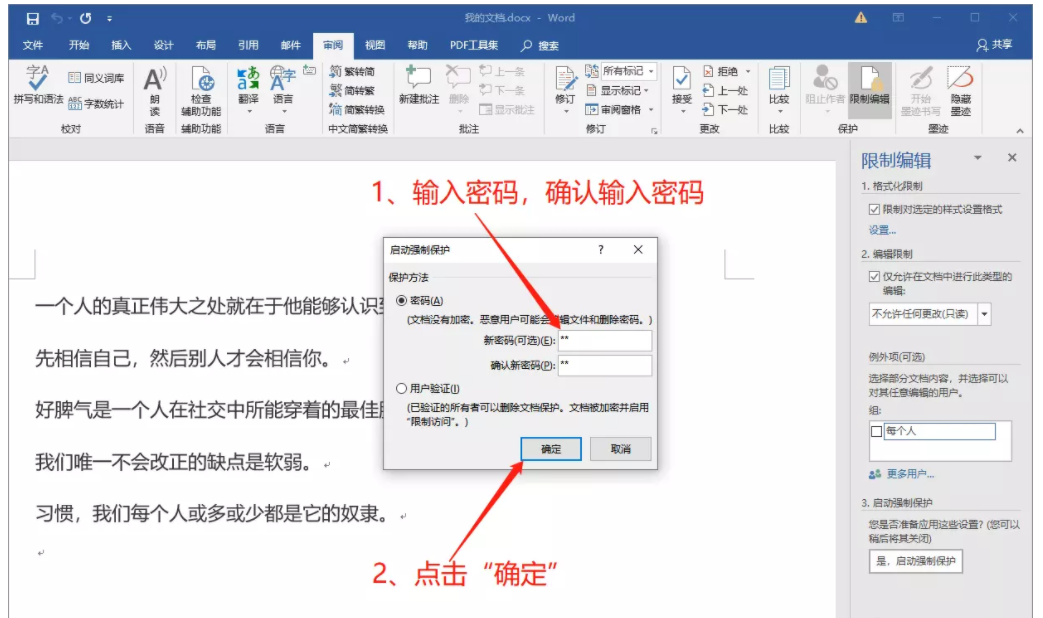Open Spelling and Grammar check
This screenshot has width=1043, height=618.
[x=38, y=84]
